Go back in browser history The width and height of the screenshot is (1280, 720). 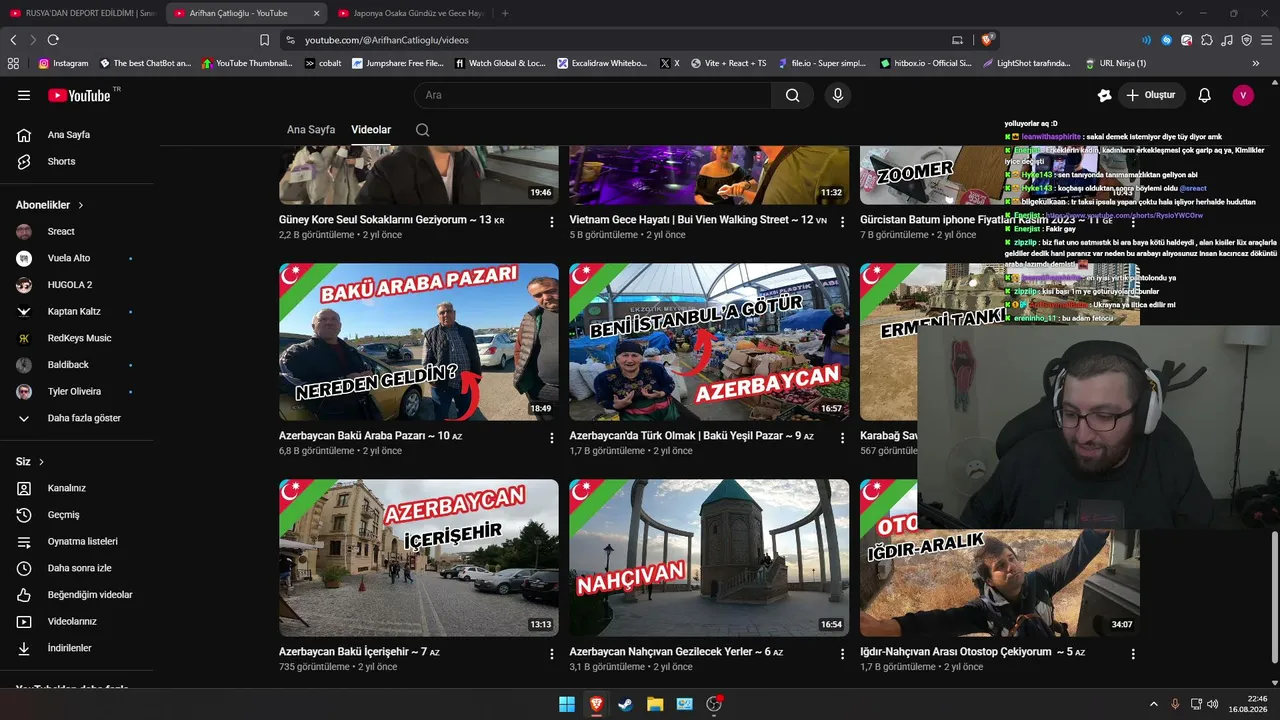(13, 40)
